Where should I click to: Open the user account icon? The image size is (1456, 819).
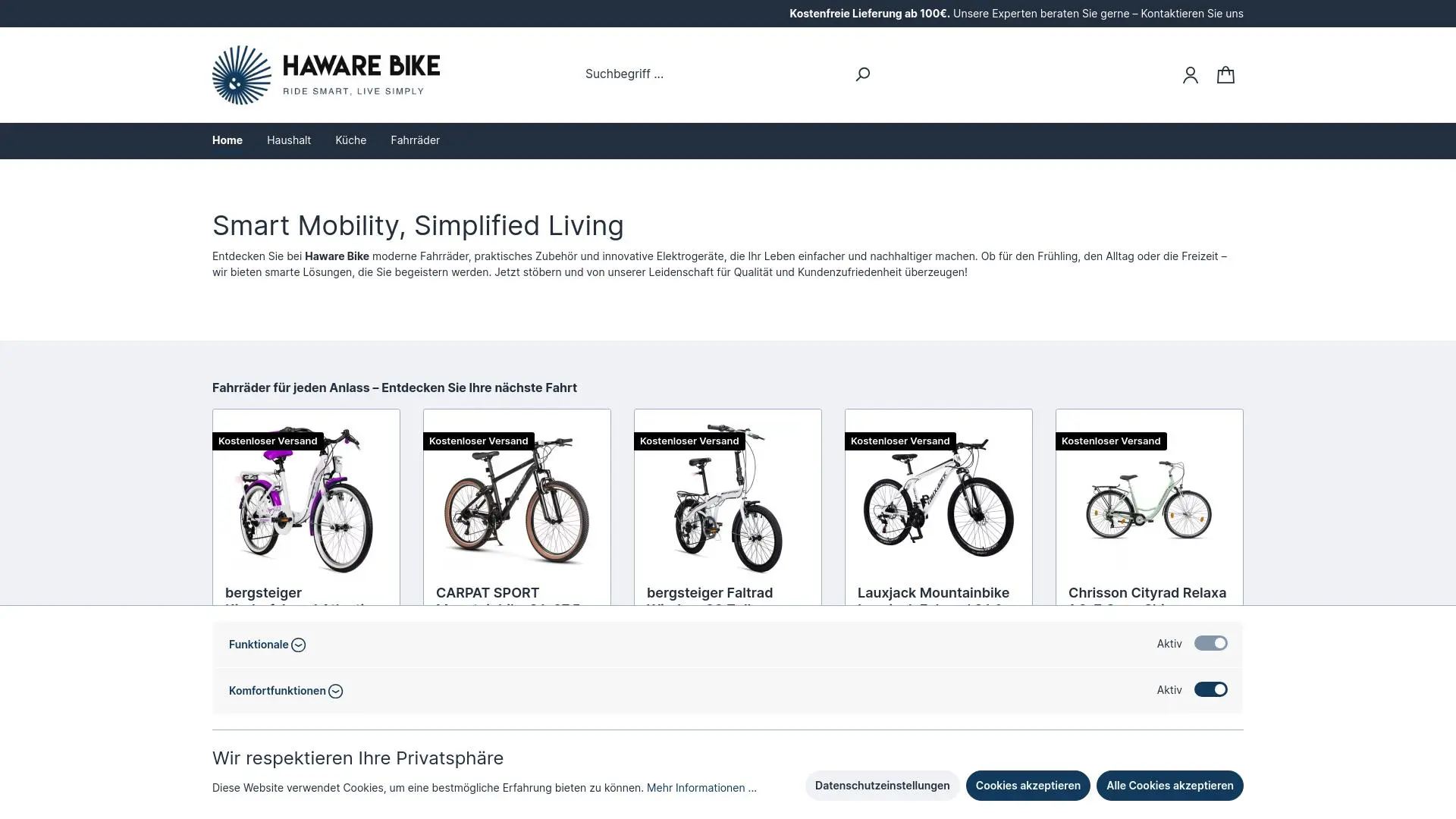tap(1190, 74)
